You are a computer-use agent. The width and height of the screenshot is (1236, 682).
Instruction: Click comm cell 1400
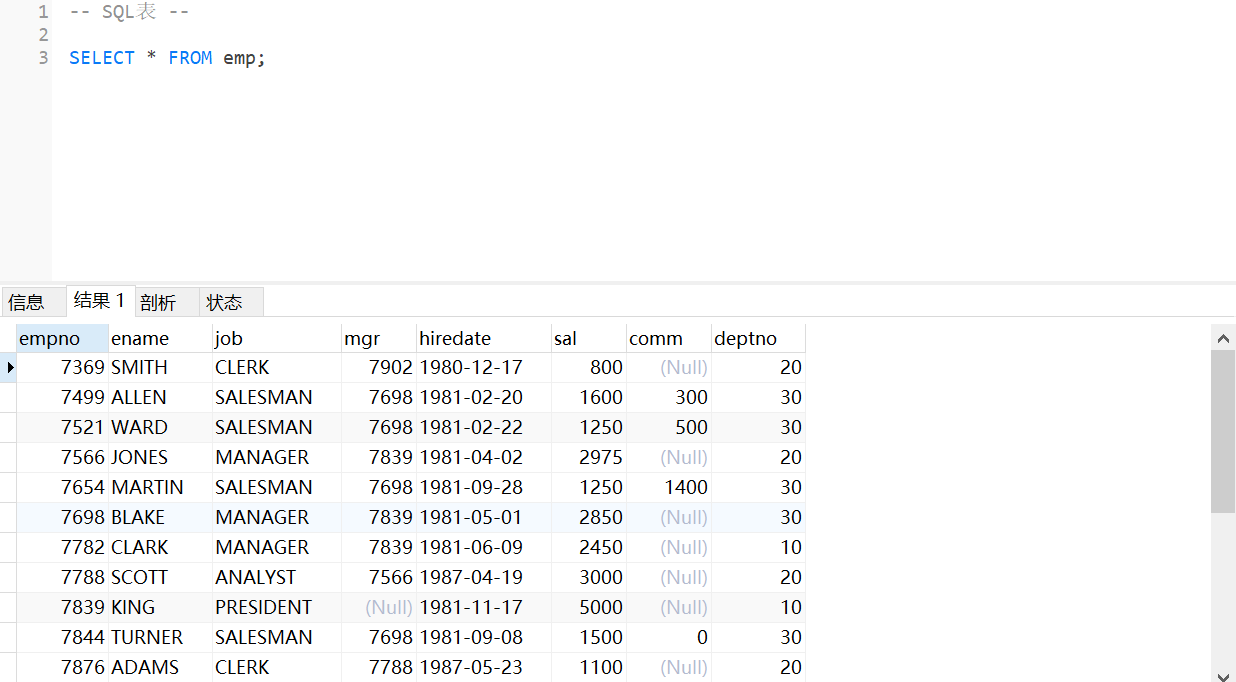click(x=669, y=487)
